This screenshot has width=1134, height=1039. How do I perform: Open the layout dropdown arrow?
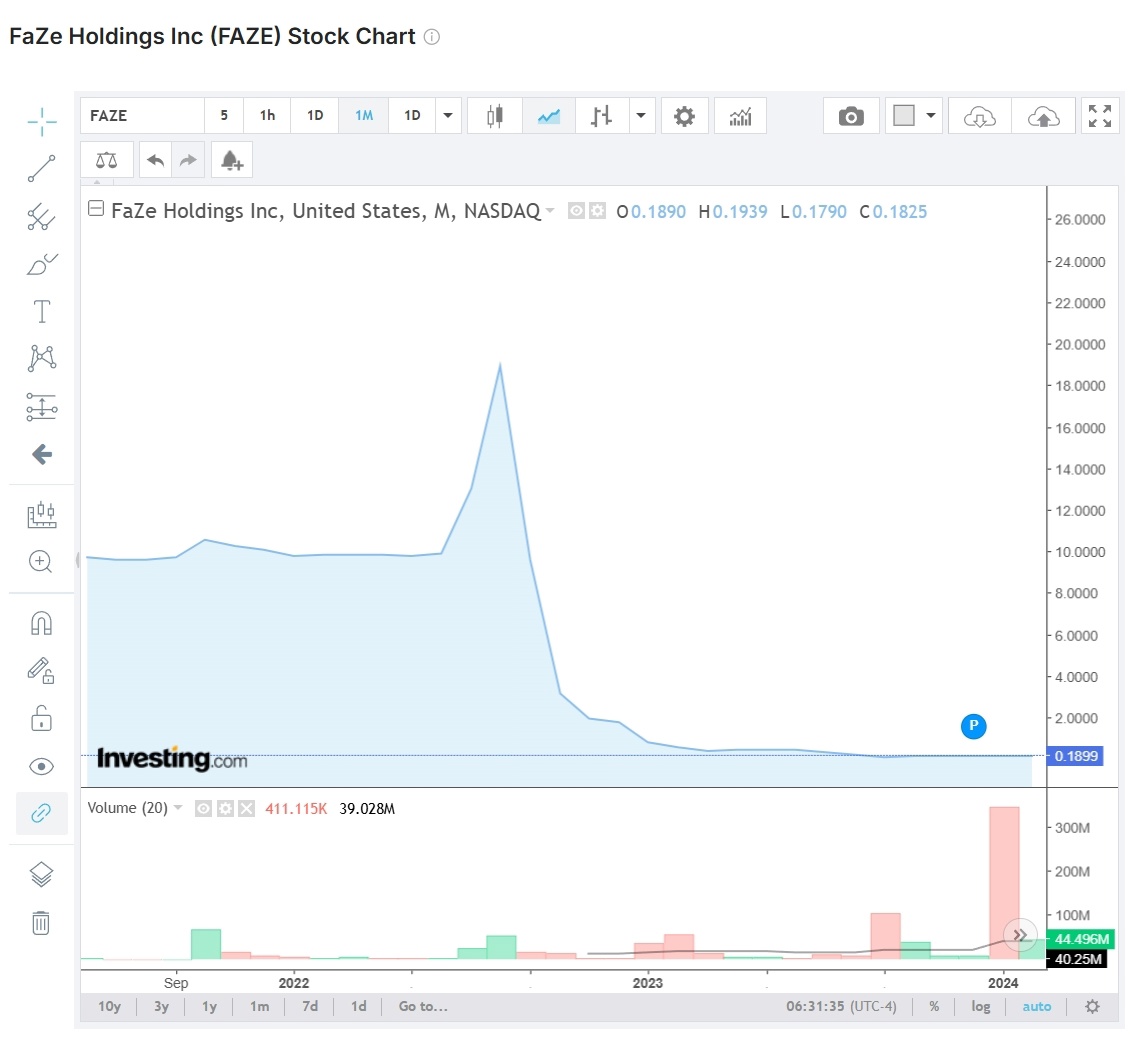click(x=932, y=116)
